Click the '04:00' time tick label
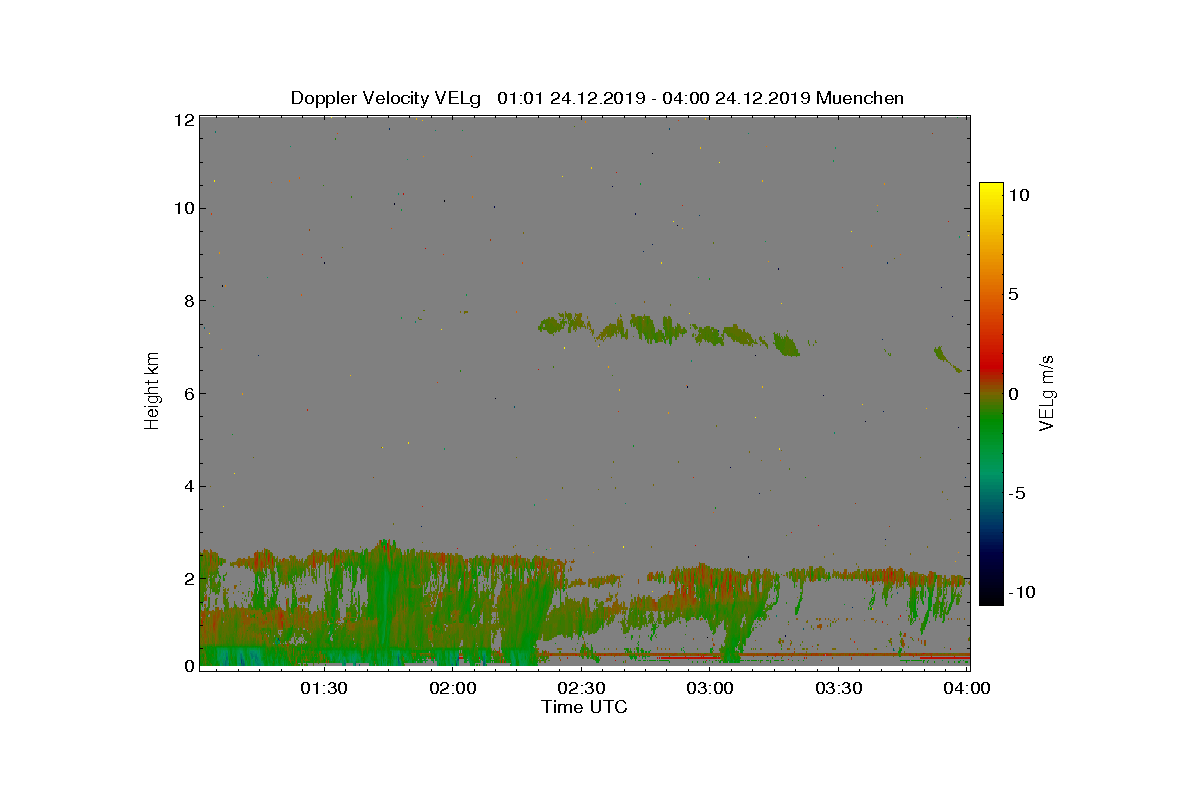 [x=968, y=688]
